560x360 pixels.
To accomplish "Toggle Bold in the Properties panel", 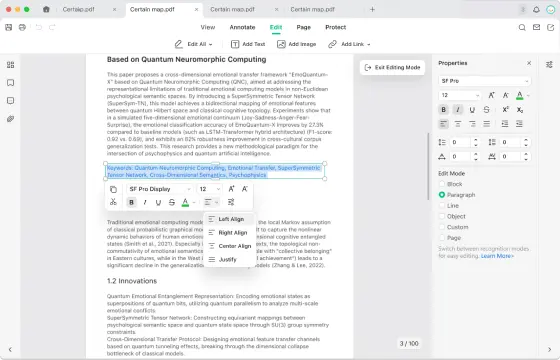I will pyautogui.click(x=444, y=110).
